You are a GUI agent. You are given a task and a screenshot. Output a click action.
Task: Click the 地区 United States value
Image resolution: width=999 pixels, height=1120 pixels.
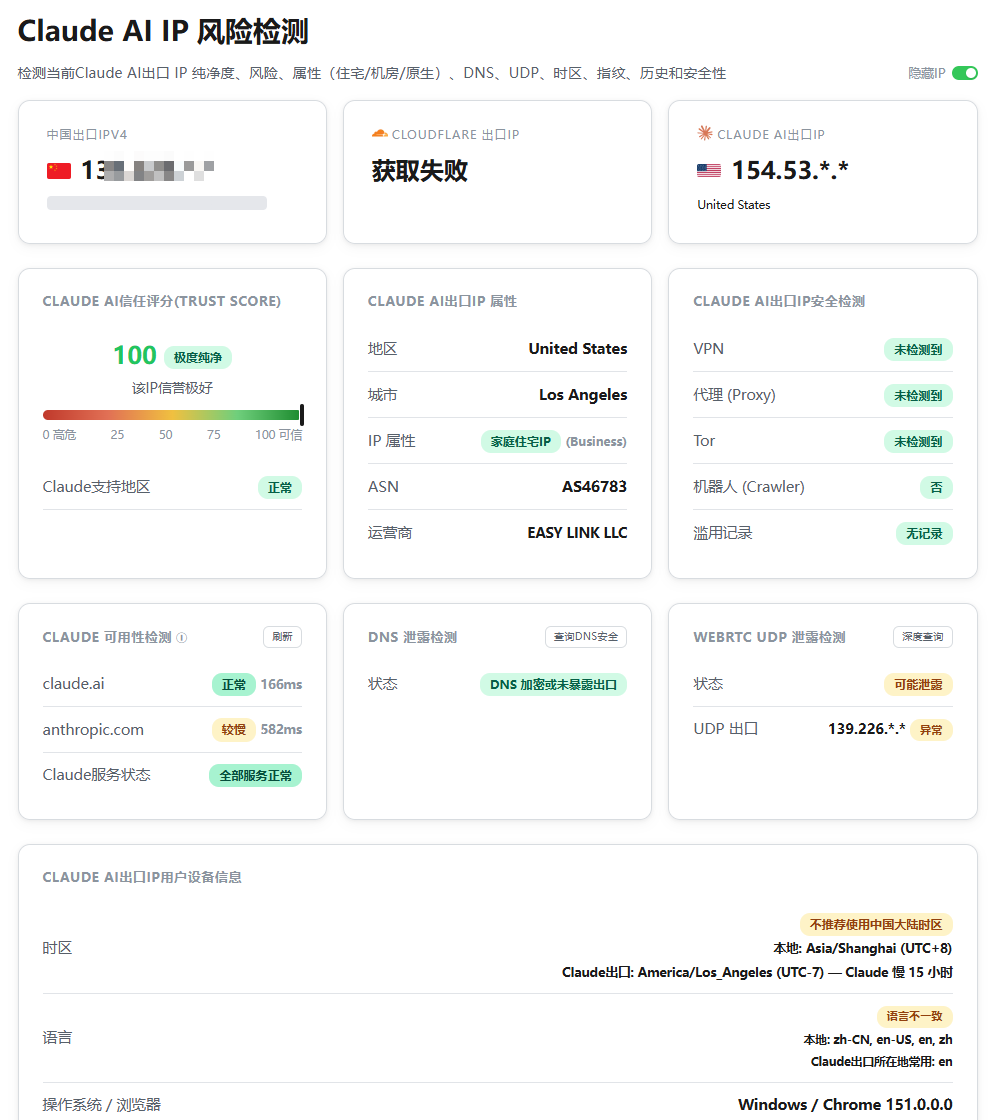click(x=578, y=349)
